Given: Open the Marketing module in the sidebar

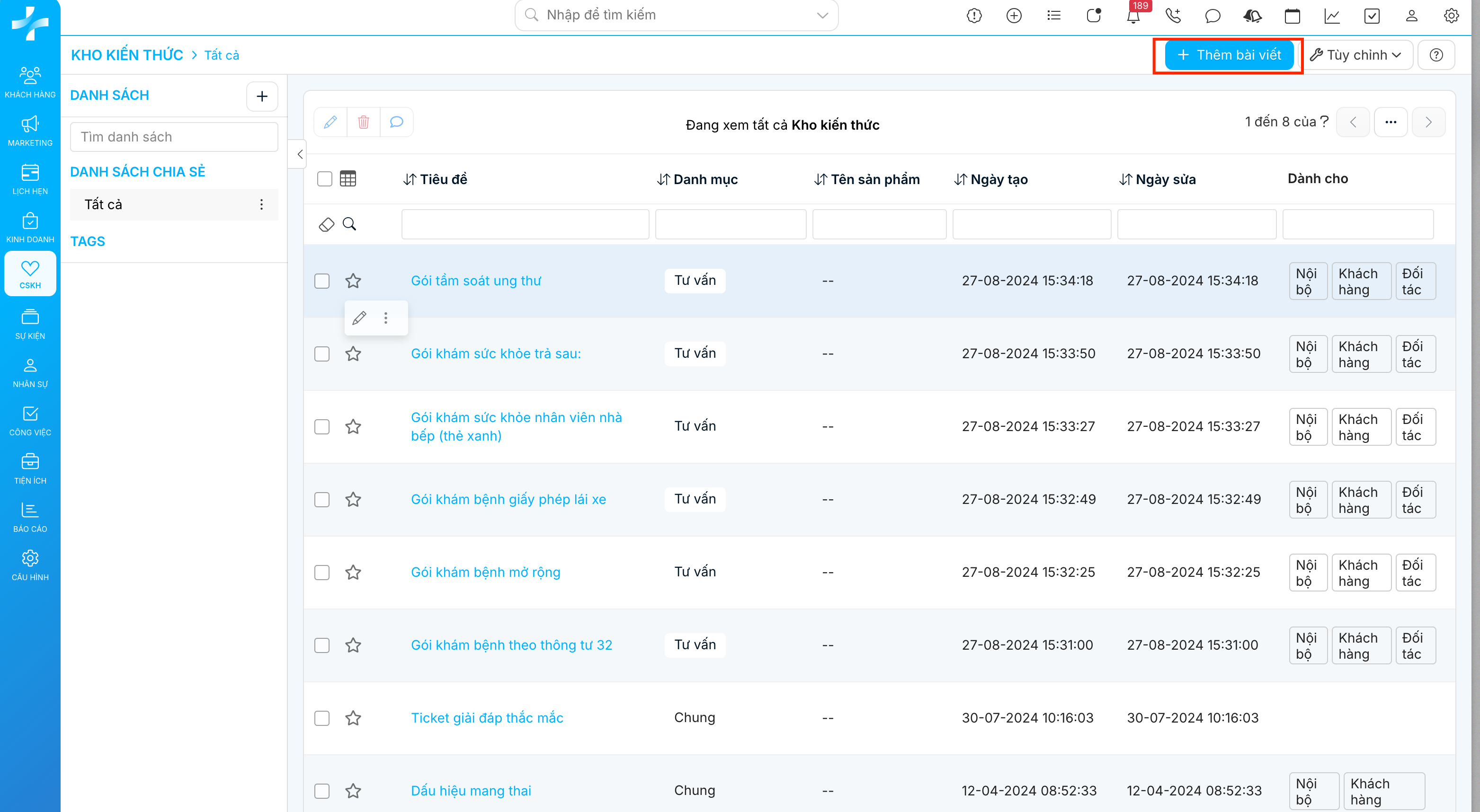Looking at the screenshot, I should pyautogui.click(x=30, y=130).
